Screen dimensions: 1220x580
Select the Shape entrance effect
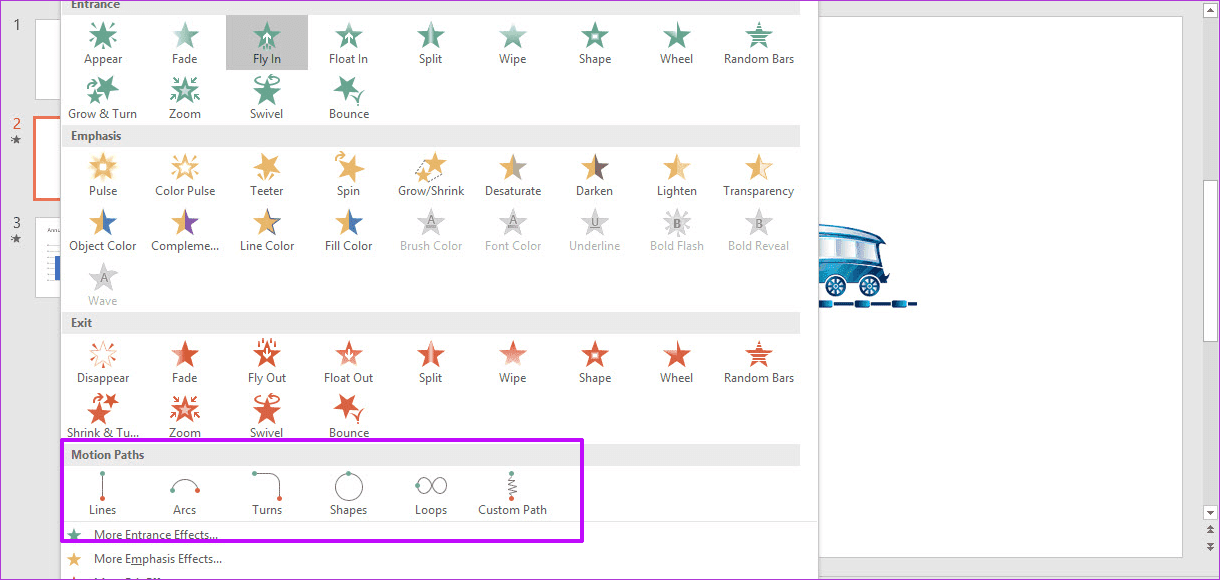tap(595, 43)
